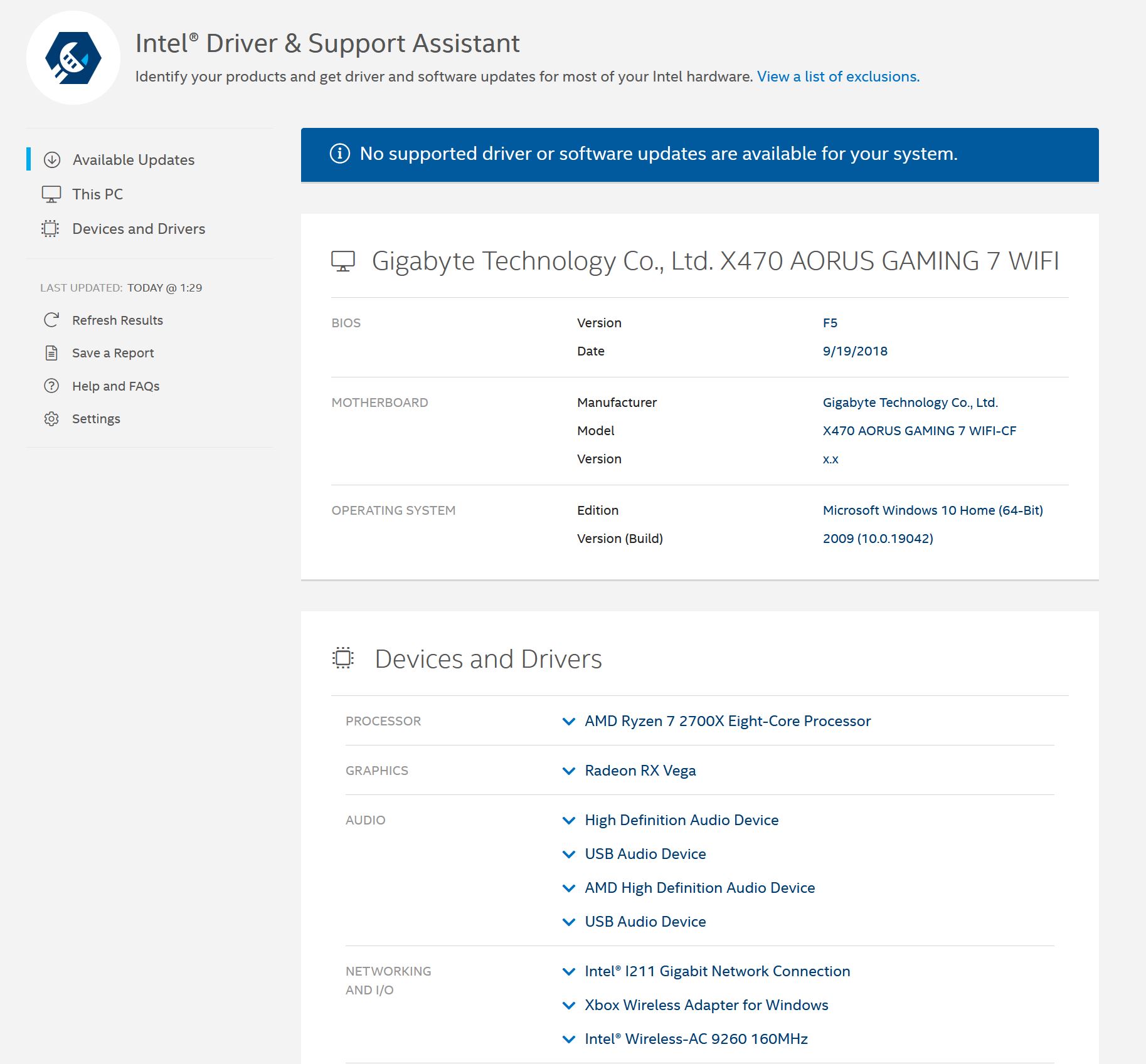Expand Intel I211 Gigabit Network Connection

[569, 972]
